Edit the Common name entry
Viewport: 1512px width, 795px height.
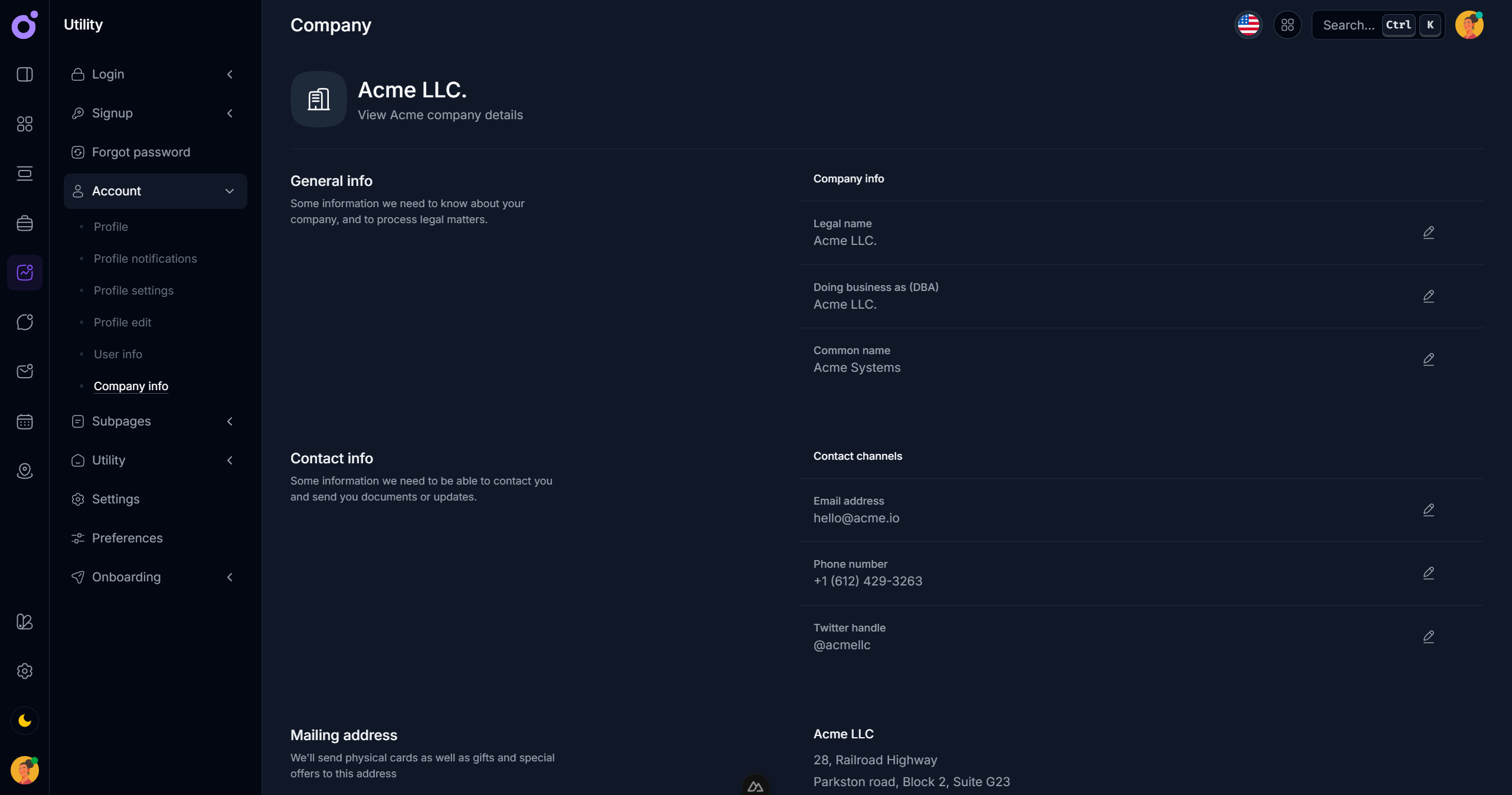[1428, 359]
